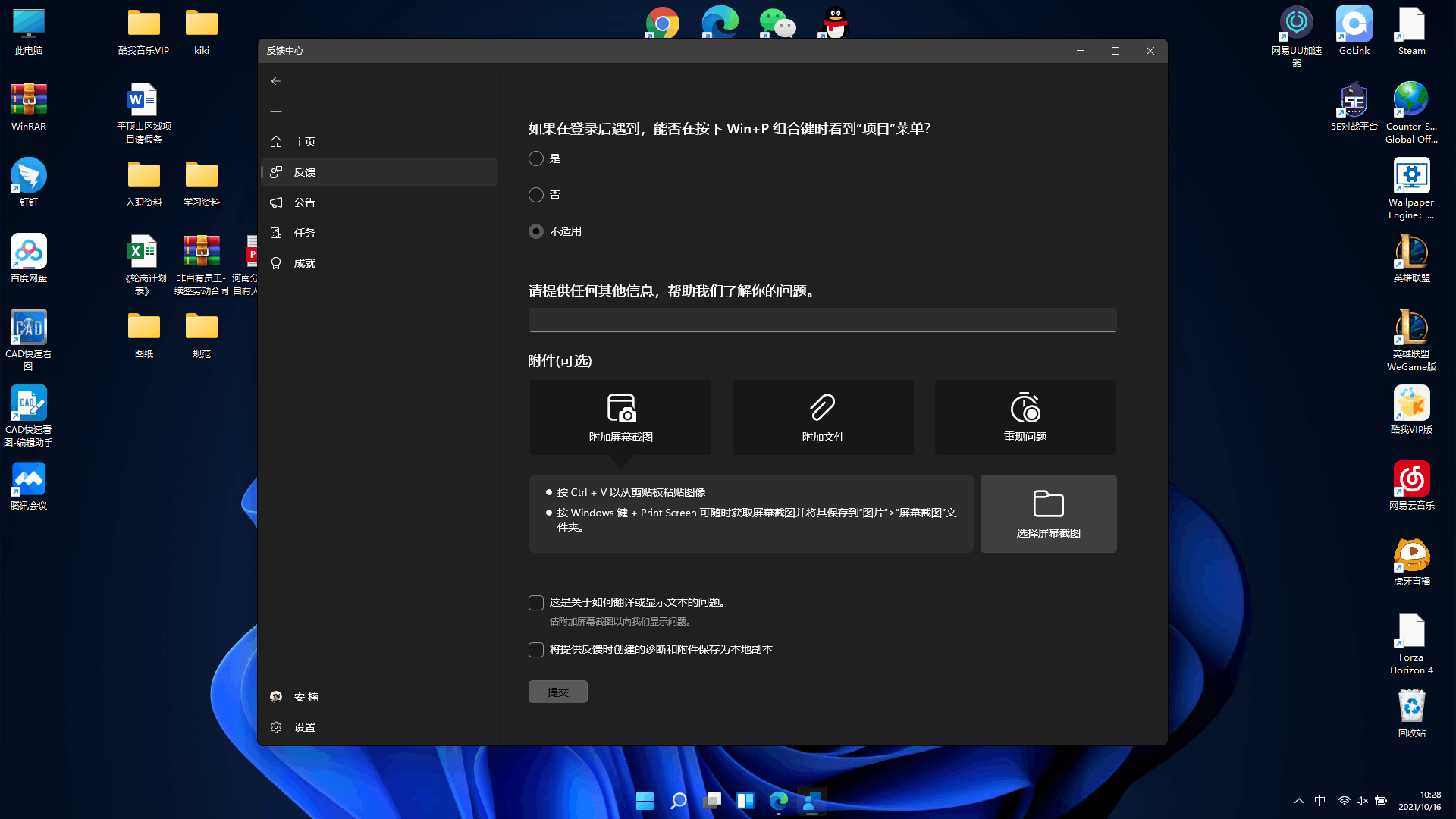This screenshot has width=1456, height=819.
Task: Enable 将提供反馈时创建的诊断和附件保存 checkbox
Action: 536,649
